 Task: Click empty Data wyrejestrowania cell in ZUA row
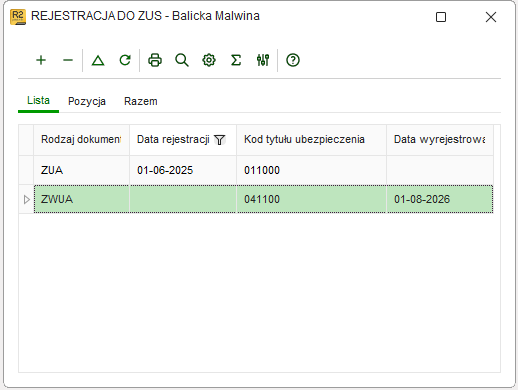click(x=440, y=170)
